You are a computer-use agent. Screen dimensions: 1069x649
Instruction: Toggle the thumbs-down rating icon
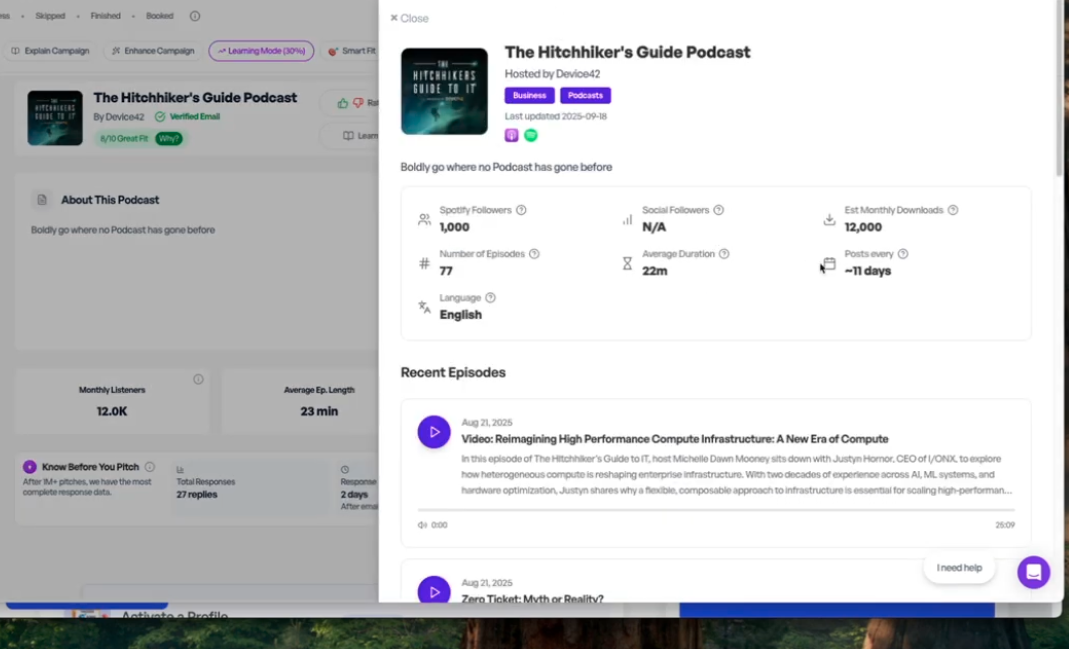click(x=358, y=101)
